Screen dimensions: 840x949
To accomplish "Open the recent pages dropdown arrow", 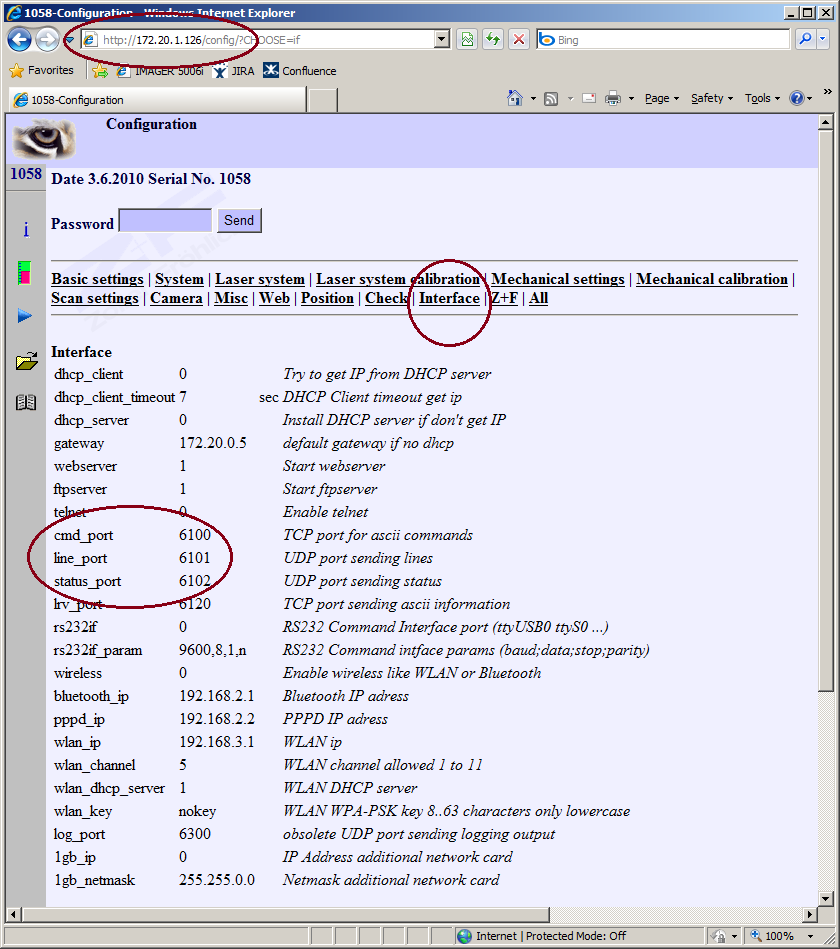I will click(70, 41).
